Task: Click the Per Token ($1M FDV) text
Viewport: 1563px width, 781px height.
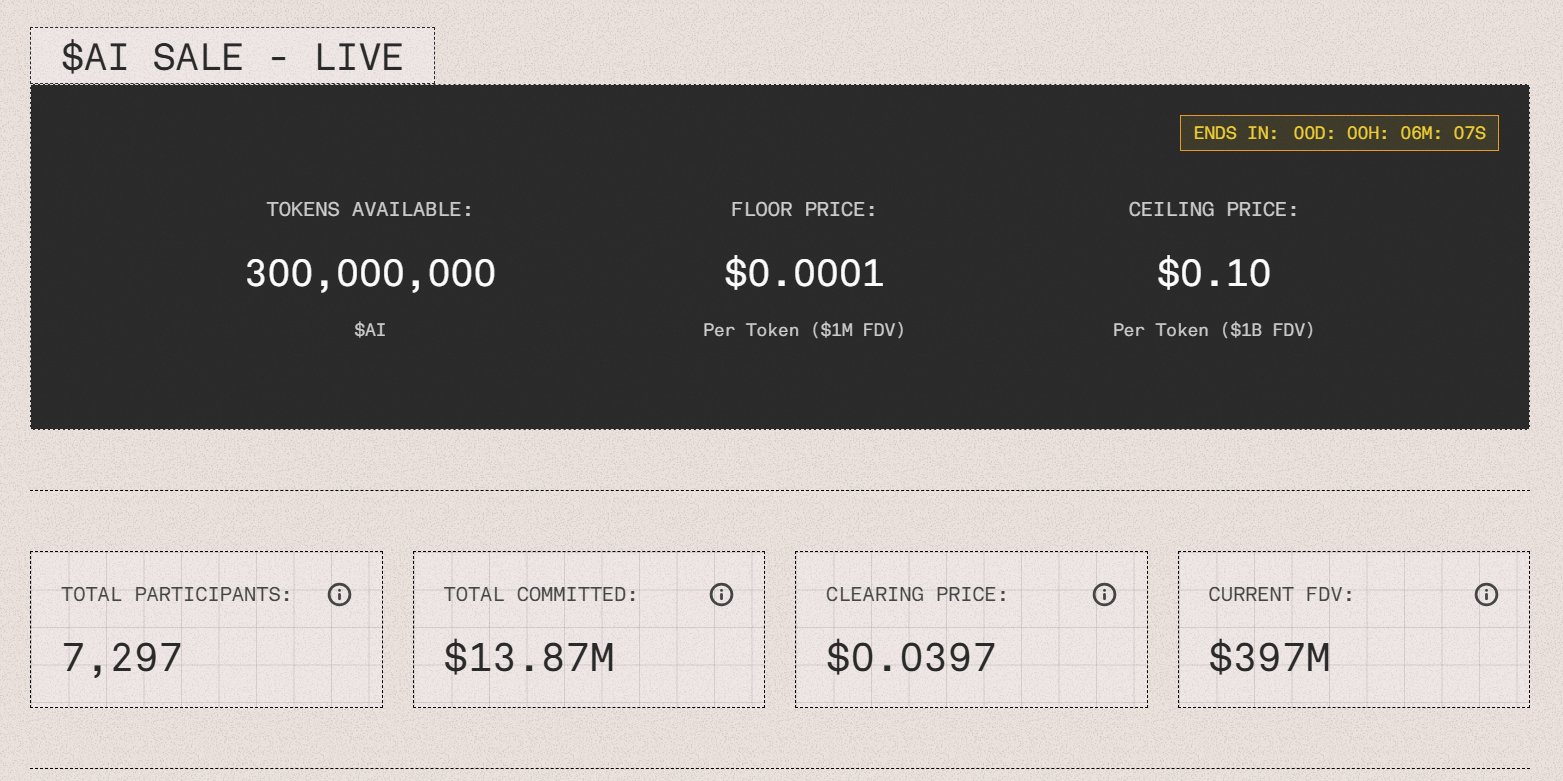Action: pyautogui.click(x=803, y=330)
